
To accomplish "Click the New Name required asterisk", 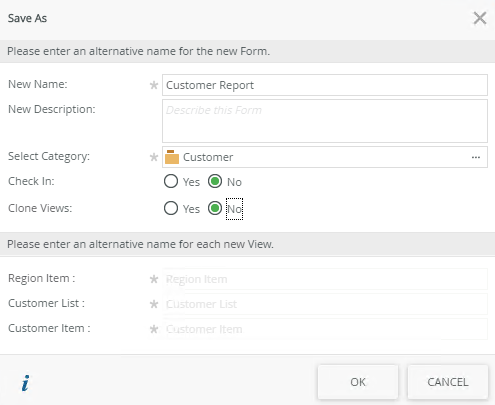I will click(154, 85).
